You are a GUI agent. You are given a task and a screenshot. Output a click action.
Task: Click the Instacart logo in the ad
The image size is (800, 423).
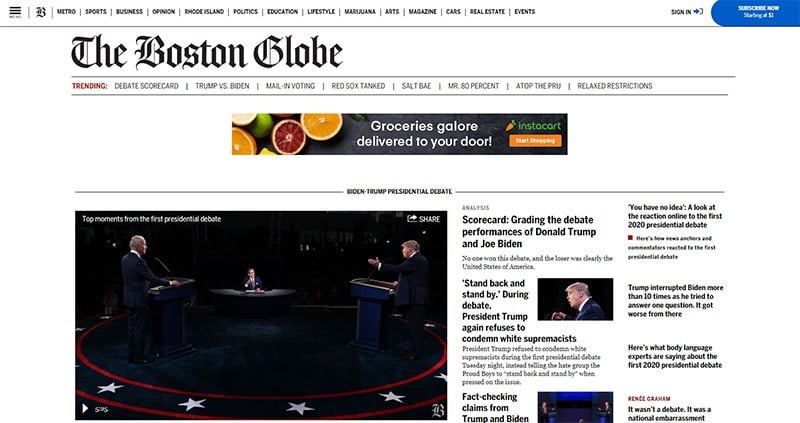point(533,126)
